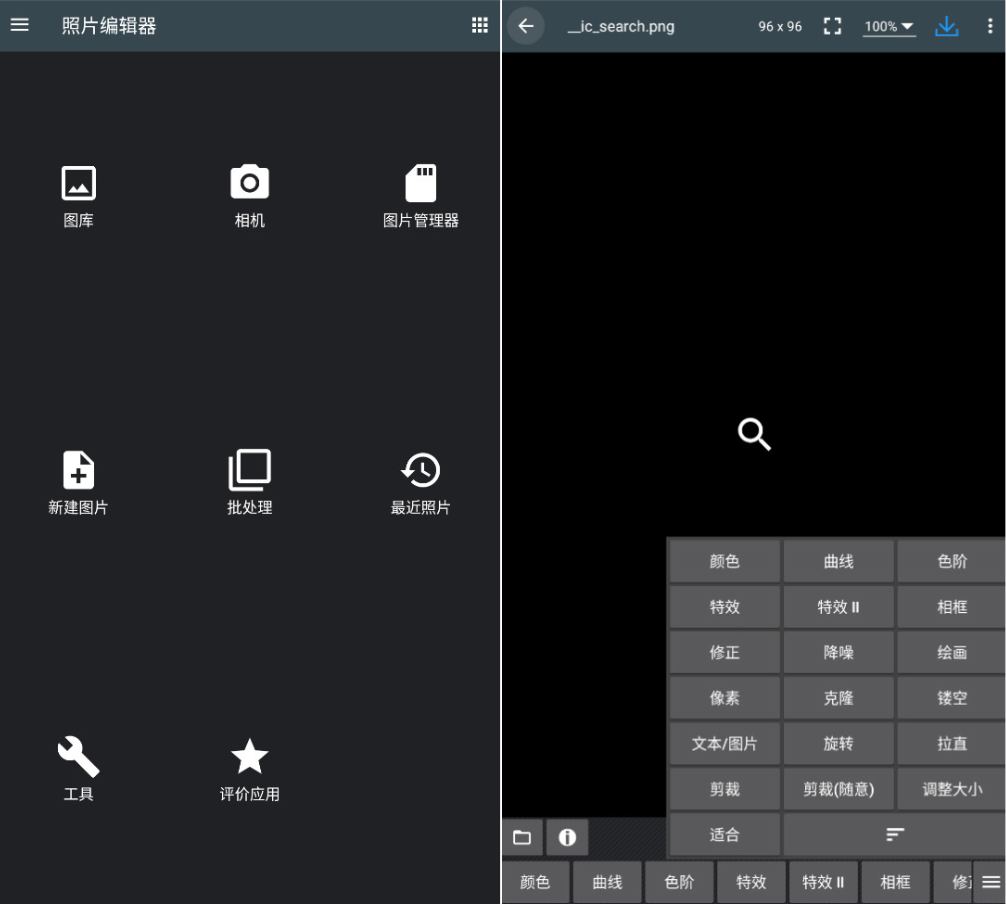
Task: Click the back arrow button
Action: pyautogui.click(x=526, y=26)
